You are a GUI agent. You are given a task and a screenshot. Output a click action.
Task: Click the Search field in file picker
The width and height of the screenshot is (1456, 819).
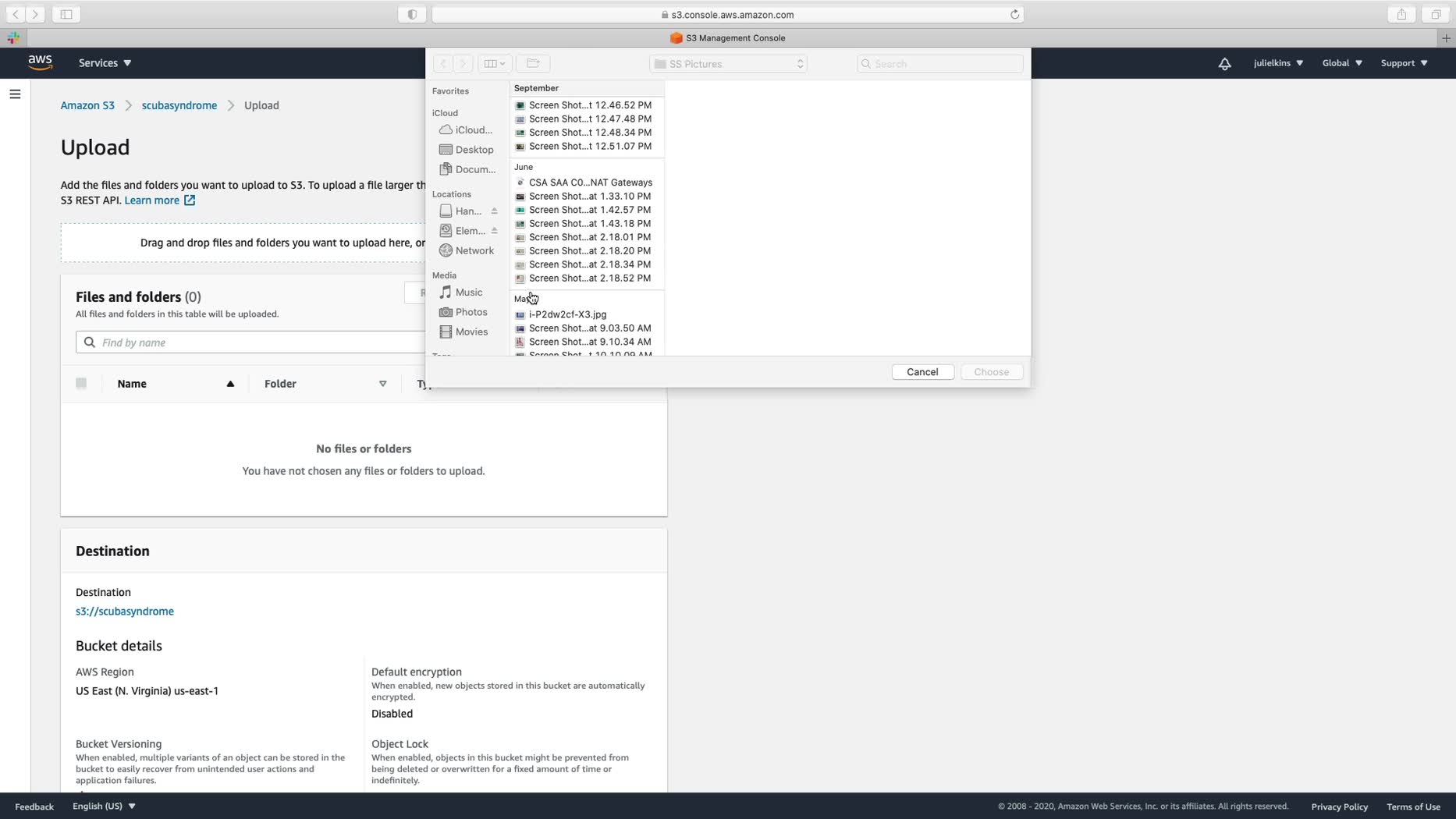(x=939, y=64)
